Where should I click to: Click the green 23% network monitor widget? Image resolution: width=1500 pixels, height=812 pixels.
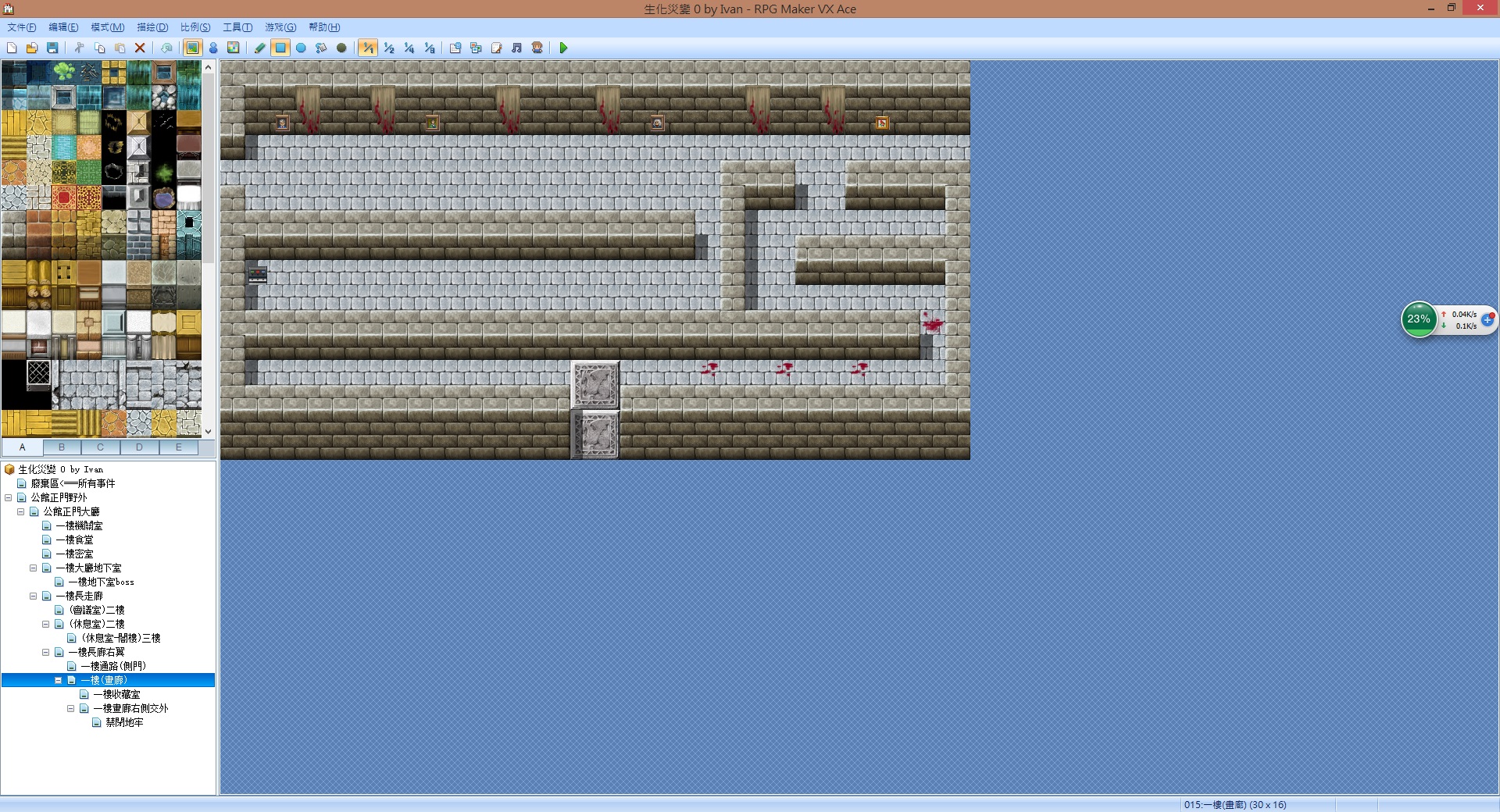click(x=1419, y=319)
